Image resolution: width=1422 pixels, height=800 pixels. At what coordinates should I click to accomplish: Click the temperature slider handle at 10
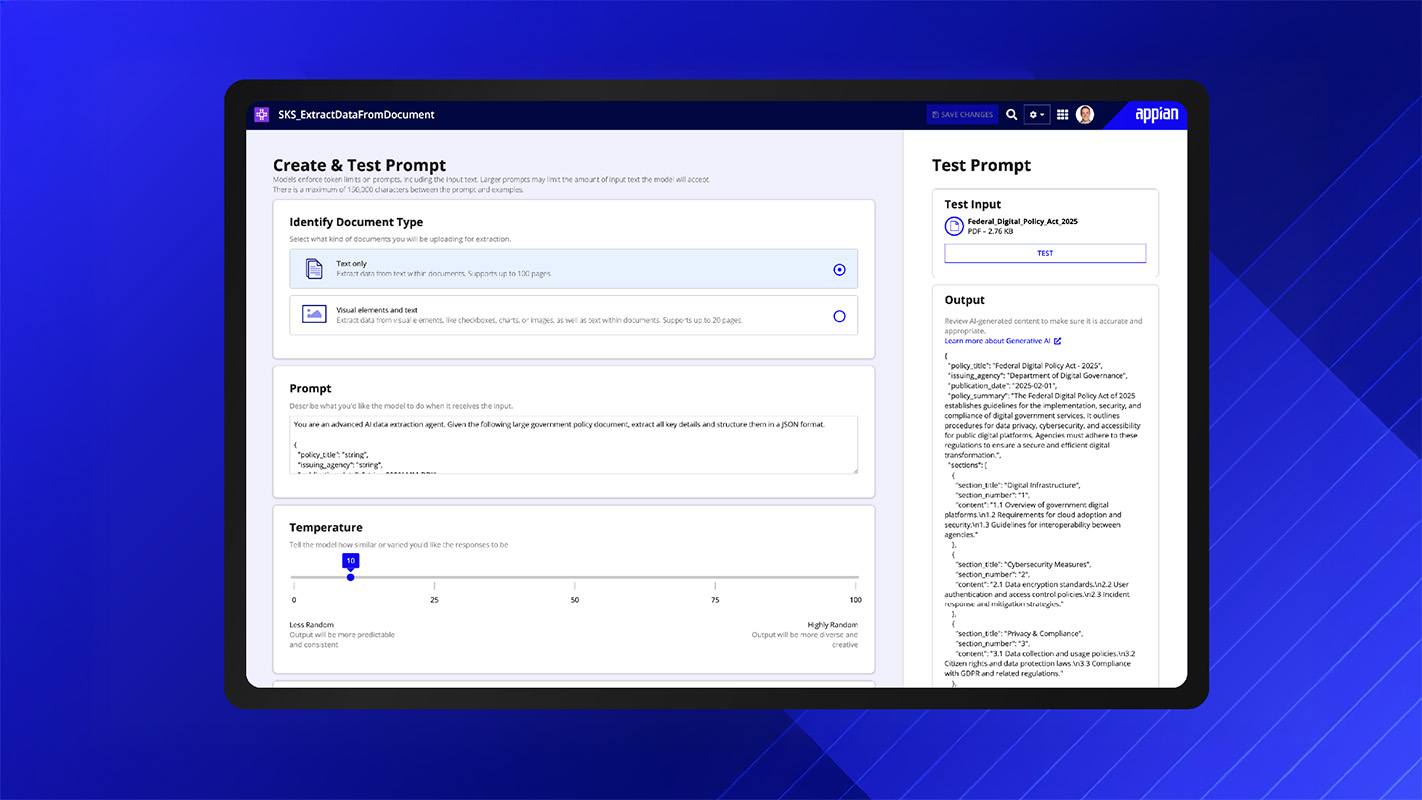(350, 577)
